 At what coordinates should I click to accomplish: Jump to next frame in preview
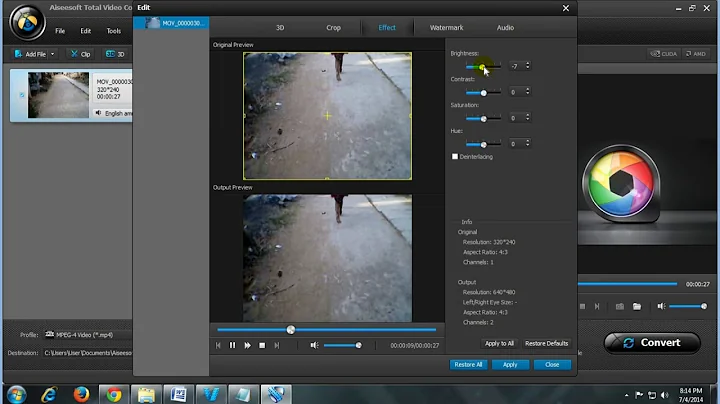[277, 345]
